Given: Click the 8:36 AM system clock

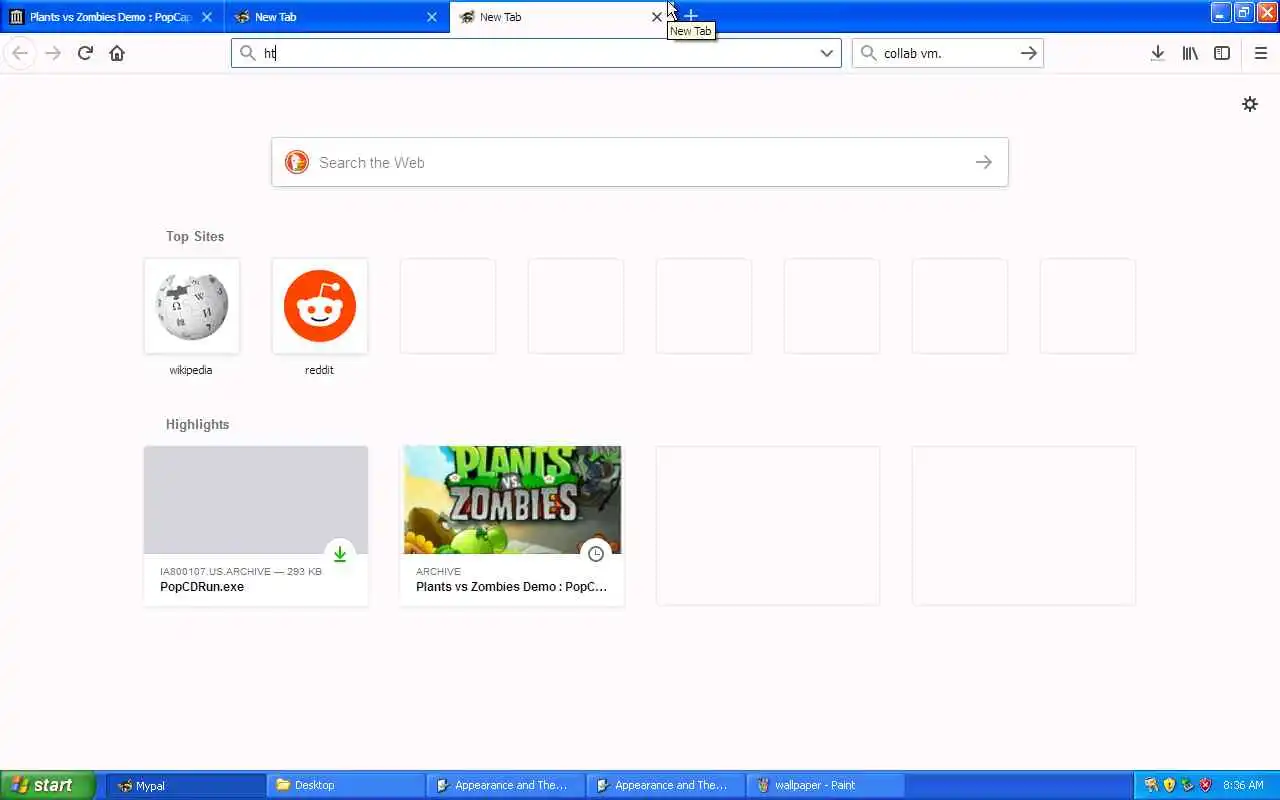Looking at the screenshot, I should 1243,785.
